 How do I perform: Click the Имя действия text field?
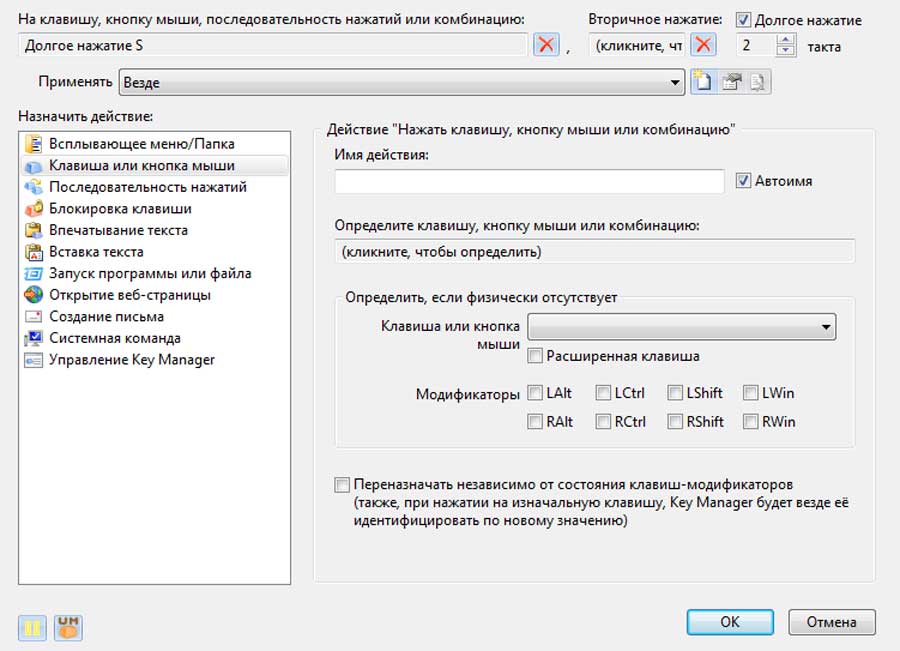pyautogui.click(x=529, y=181)
